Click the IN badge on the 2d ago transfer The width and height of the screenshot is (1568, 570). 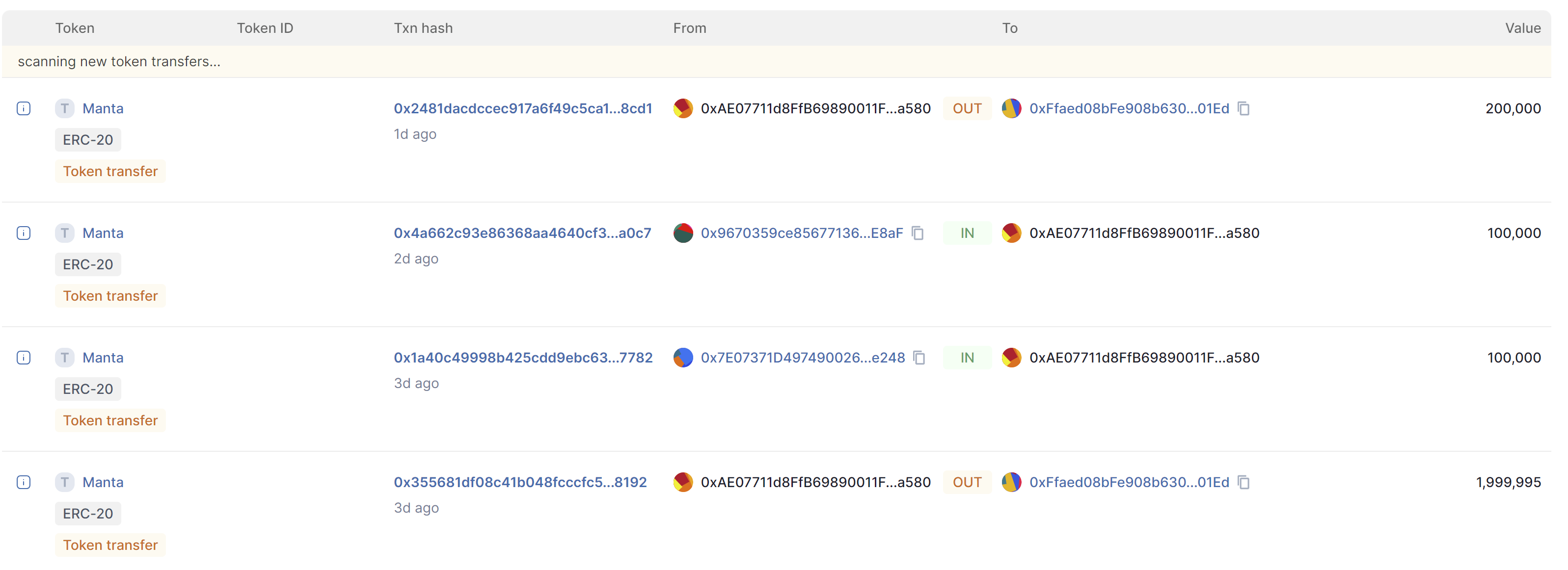[967, 233]
